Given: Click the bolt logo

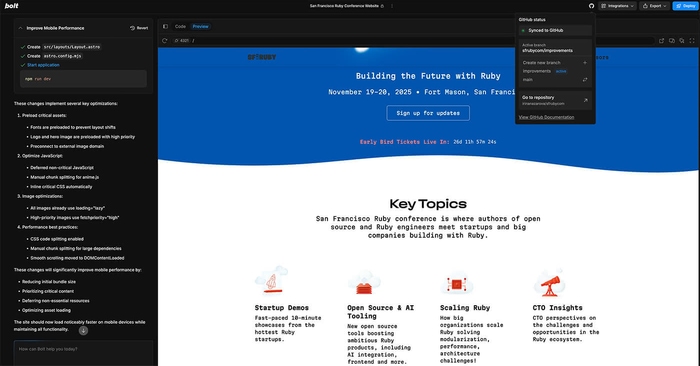Looking at the screenshot, I should (x=12, y=6).
